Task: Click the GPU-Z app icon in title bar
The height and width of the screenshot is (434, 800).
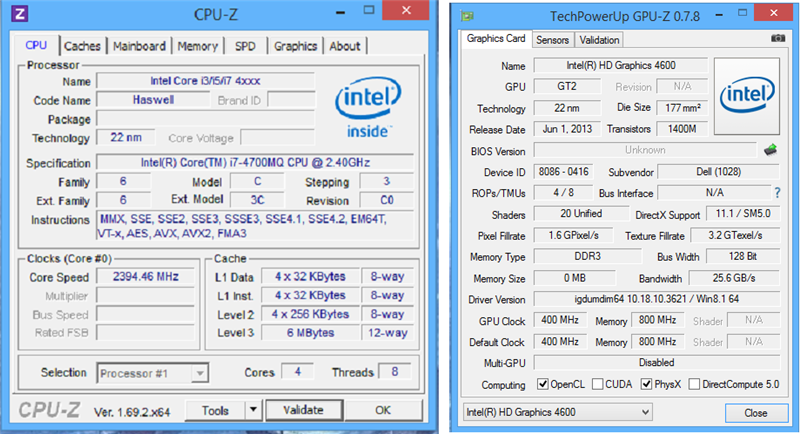Action: coord(467,16)
